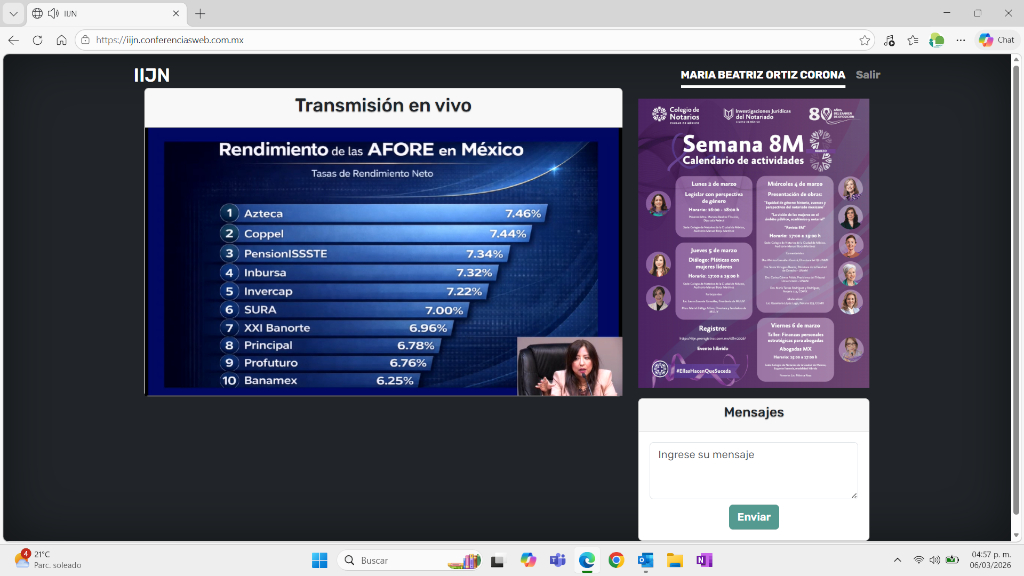Open Edge settings and more menu
The height and width of the screenshot is (576, 1024).
[x=961, y=40]
